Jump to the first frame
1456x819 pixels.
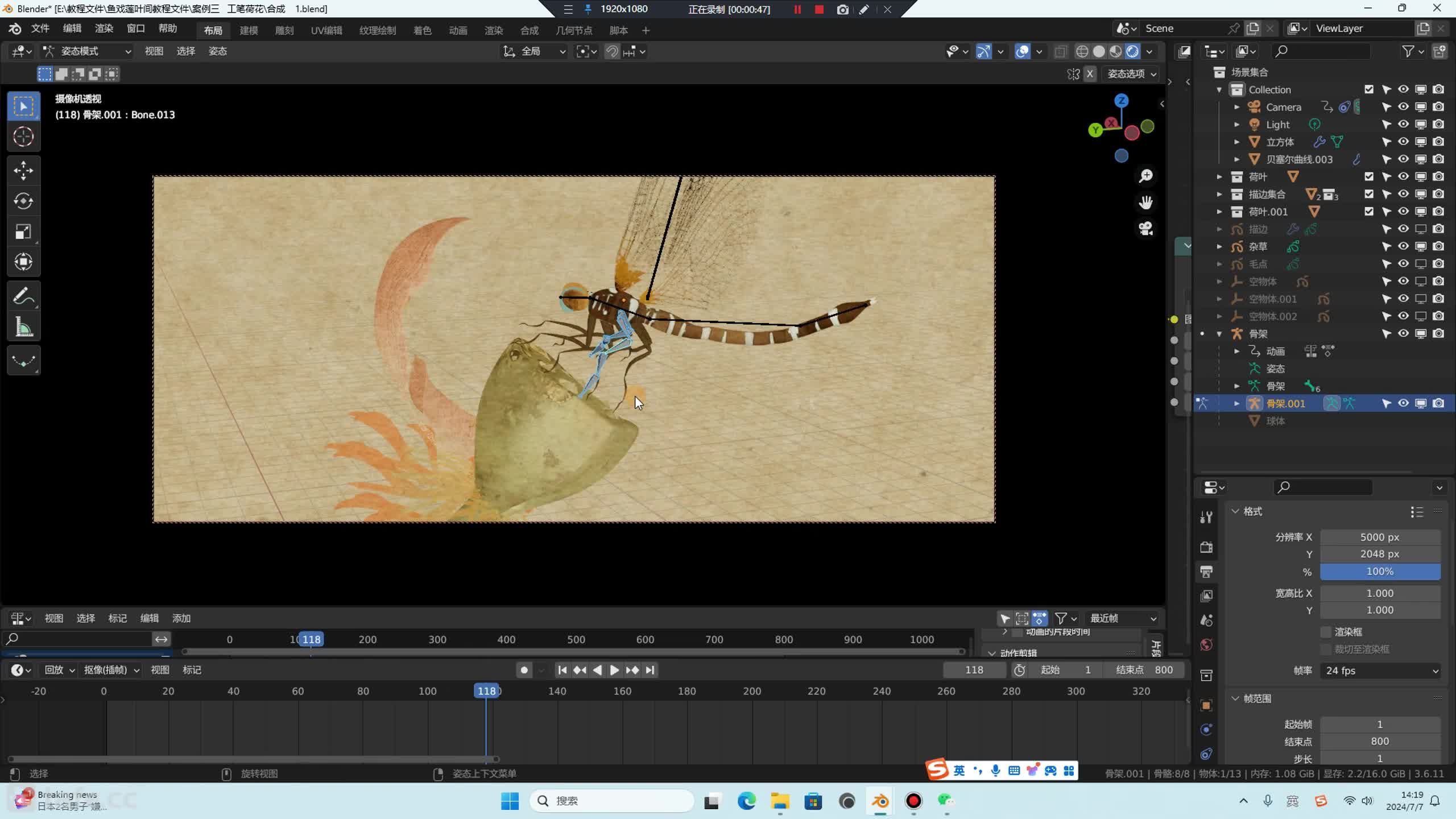pyautogui.click(x=562, y=670)
